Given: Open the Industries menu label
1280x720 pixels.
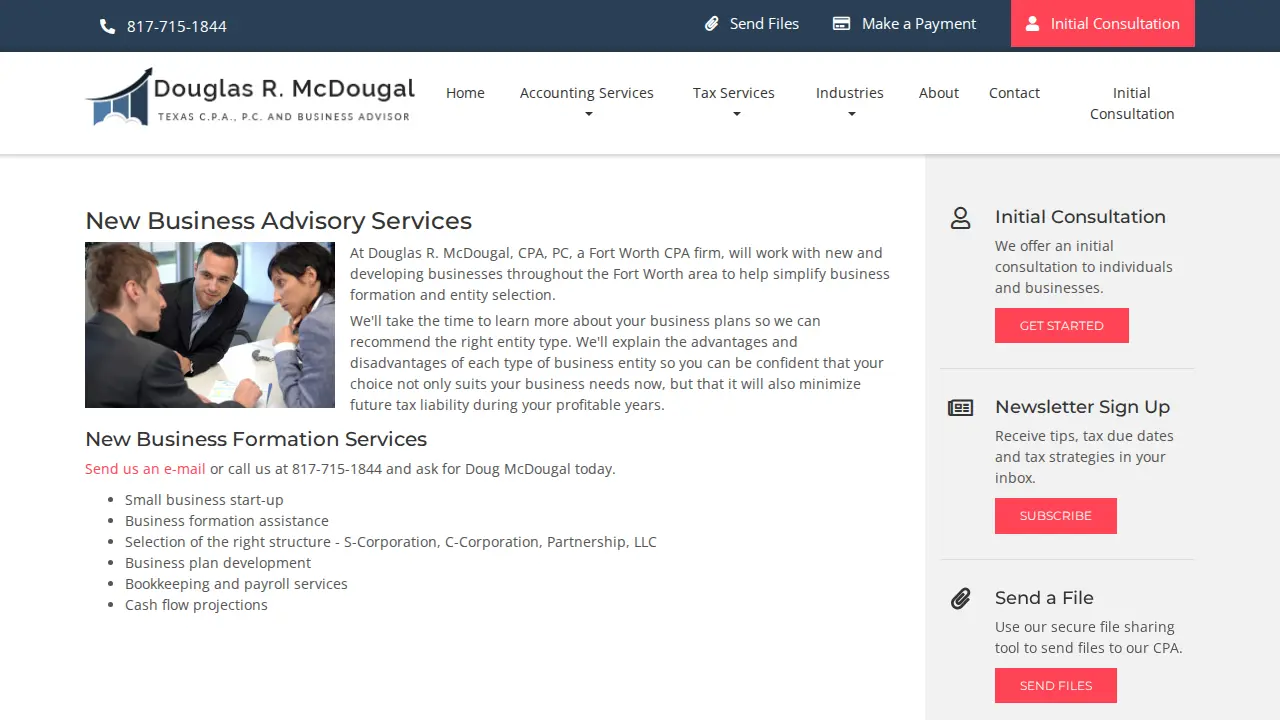Looking at the screenshot, I should [x=850, y=93].
